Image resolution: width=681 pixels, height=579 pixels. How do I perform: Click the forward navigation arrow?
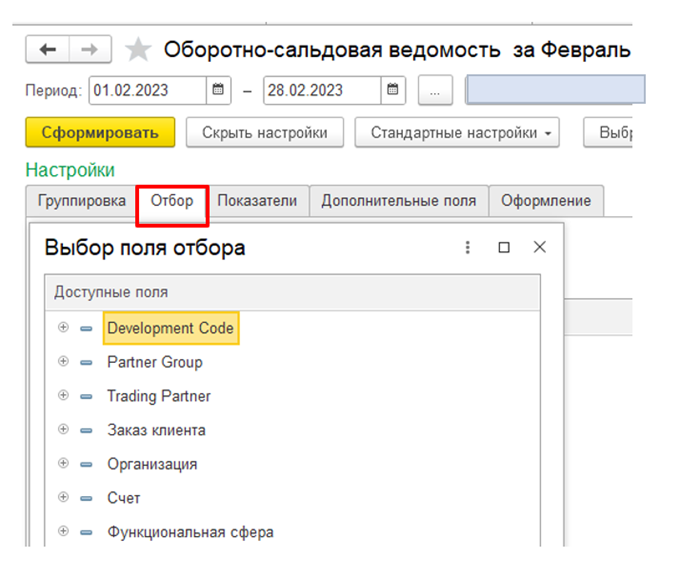pyautogui.click(x=90, y=50)
